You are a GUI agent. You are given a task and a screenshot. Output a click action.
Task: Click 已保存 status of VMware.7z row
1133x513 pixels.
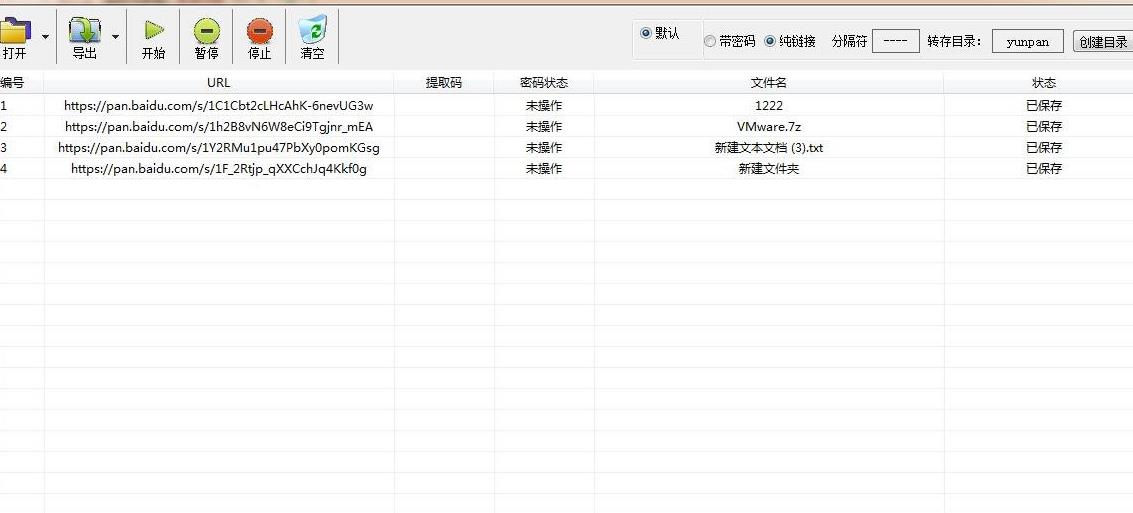1044,126
